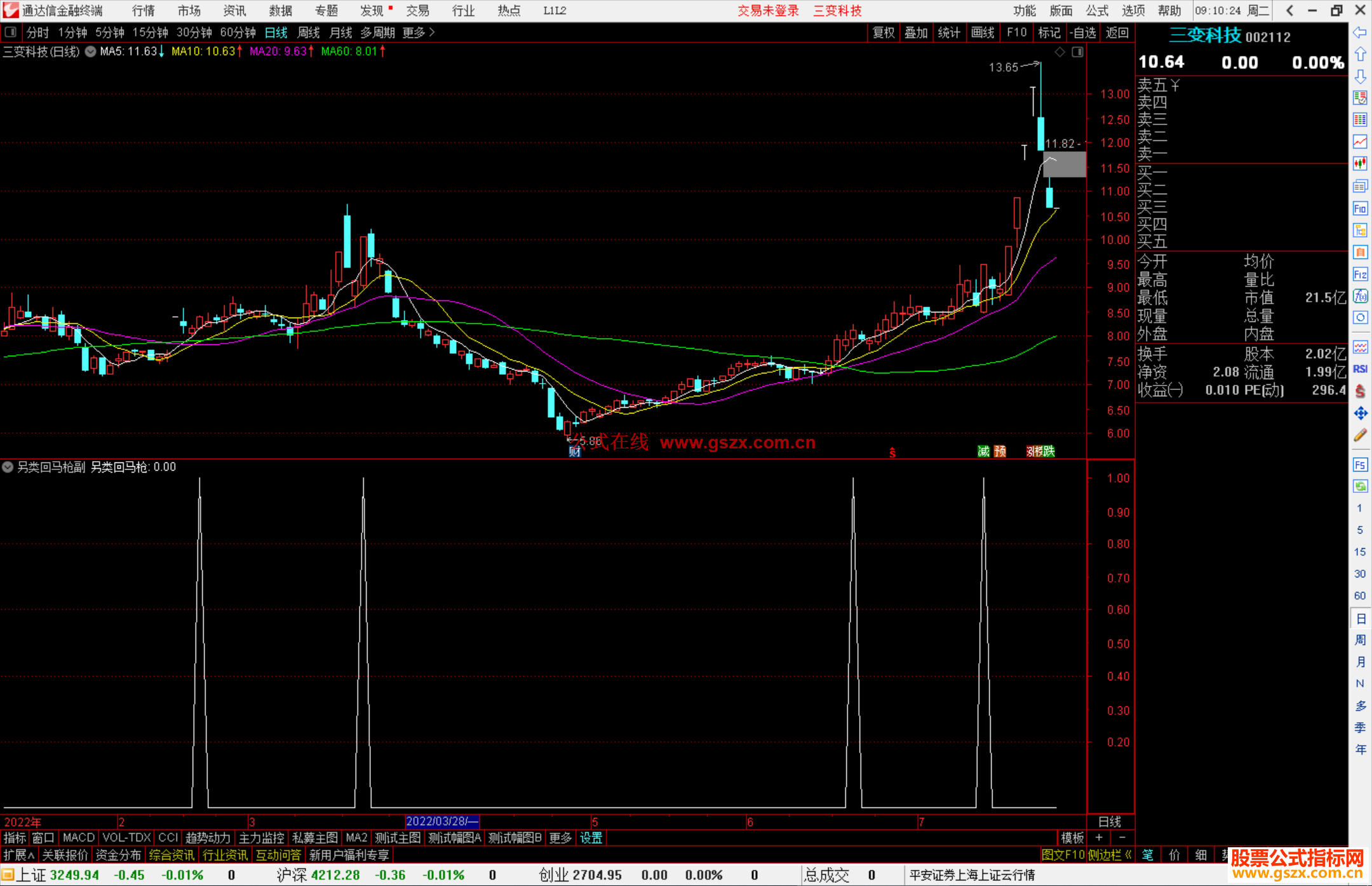Expand the 扩展 panel toggle at bottom
Viewport: 1372px width, 886px height.
19,855
